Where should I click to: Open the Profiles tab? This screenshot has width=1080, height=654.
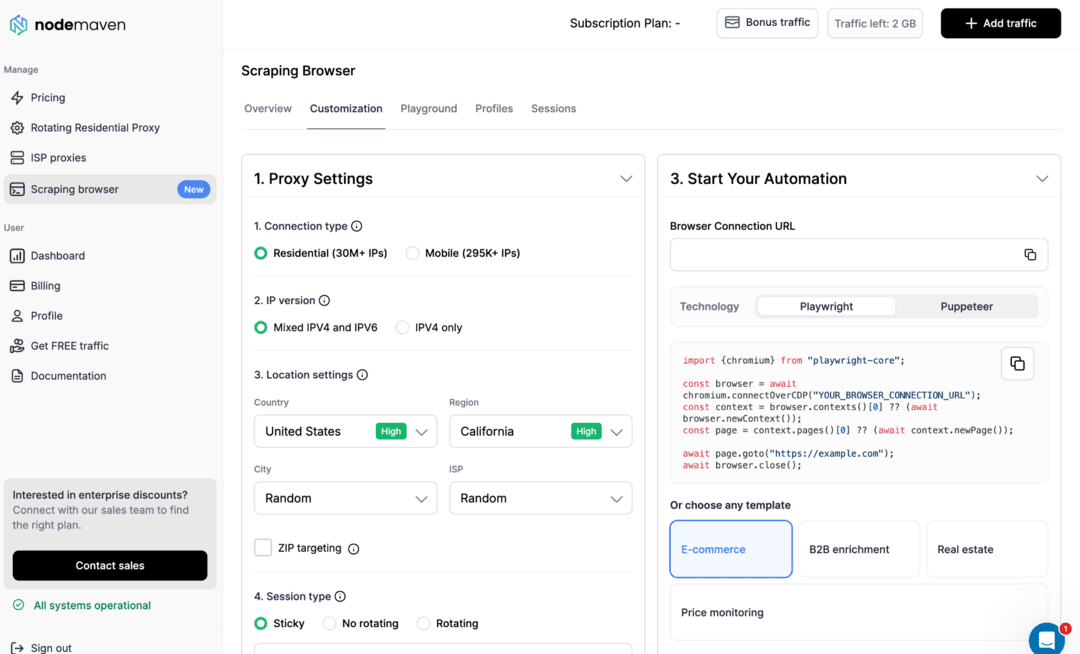coord(494,109)
